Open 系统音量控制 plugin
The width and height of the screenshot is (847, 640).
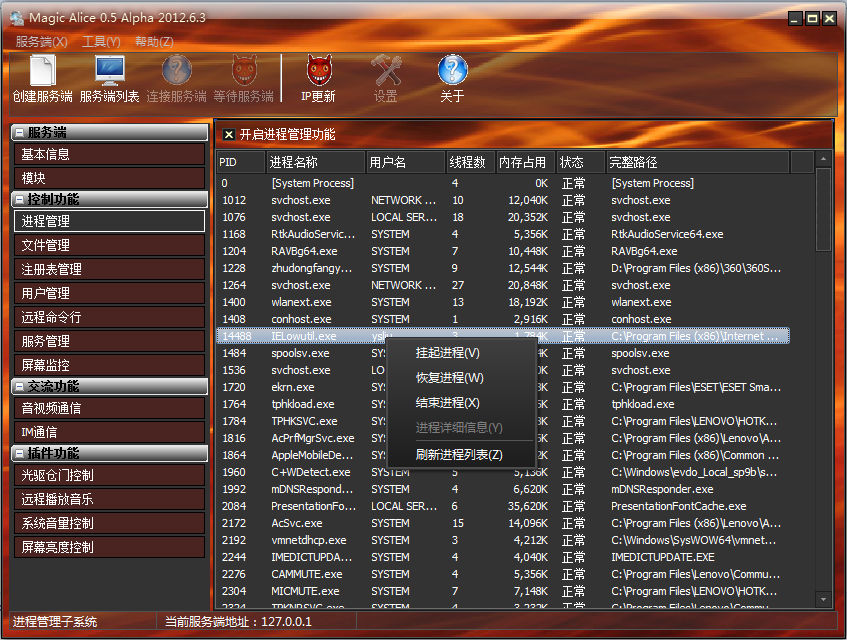(109, 523)
